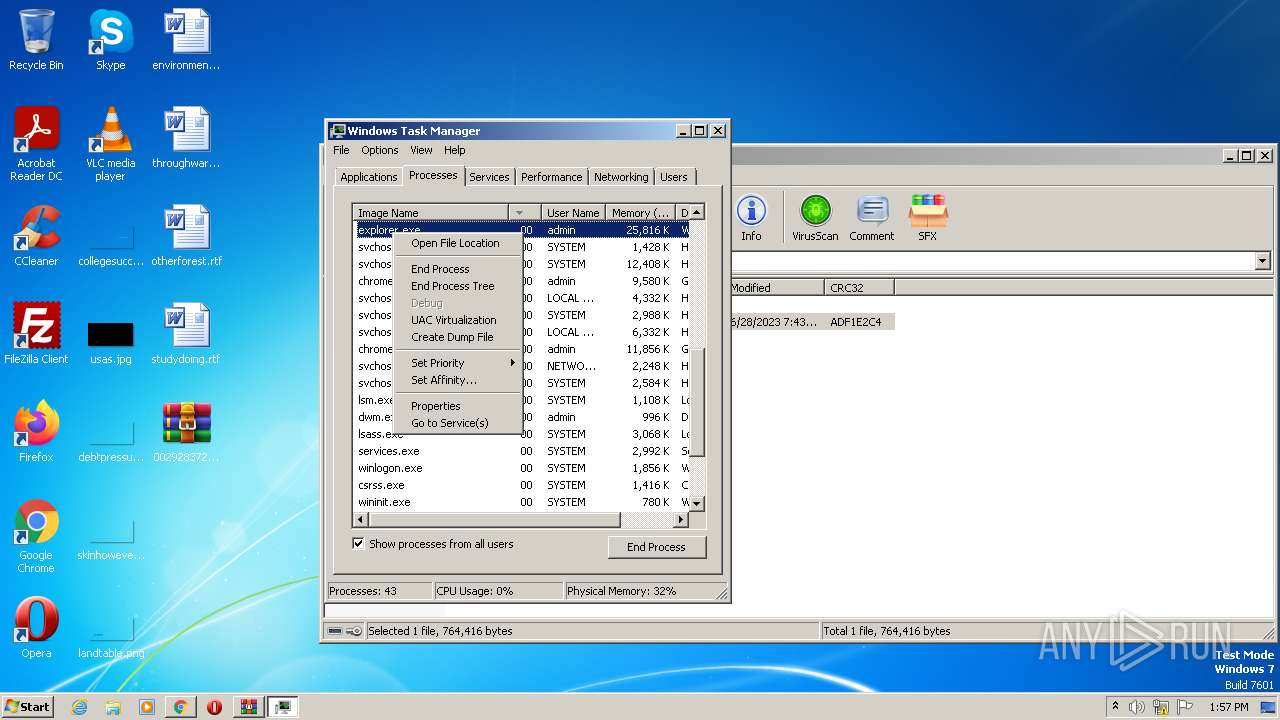Click the SFX icon in WinRAR toolbar

tap(928, 219)
